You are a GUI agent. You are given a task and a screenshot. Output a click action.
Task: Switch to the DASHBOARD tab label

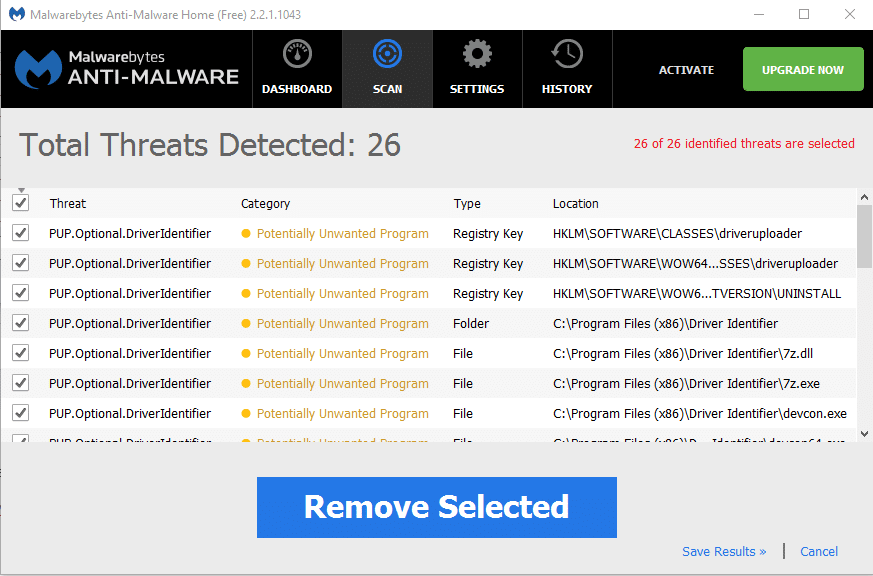[297, 89]
